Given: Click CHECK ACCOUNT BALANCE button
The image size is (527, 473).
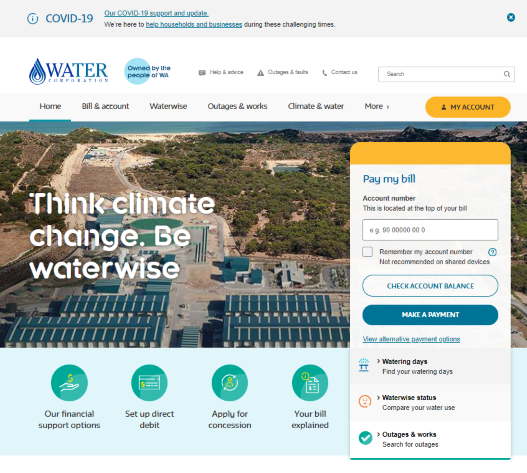Looking at the screenshot, I should coord(430,286).
